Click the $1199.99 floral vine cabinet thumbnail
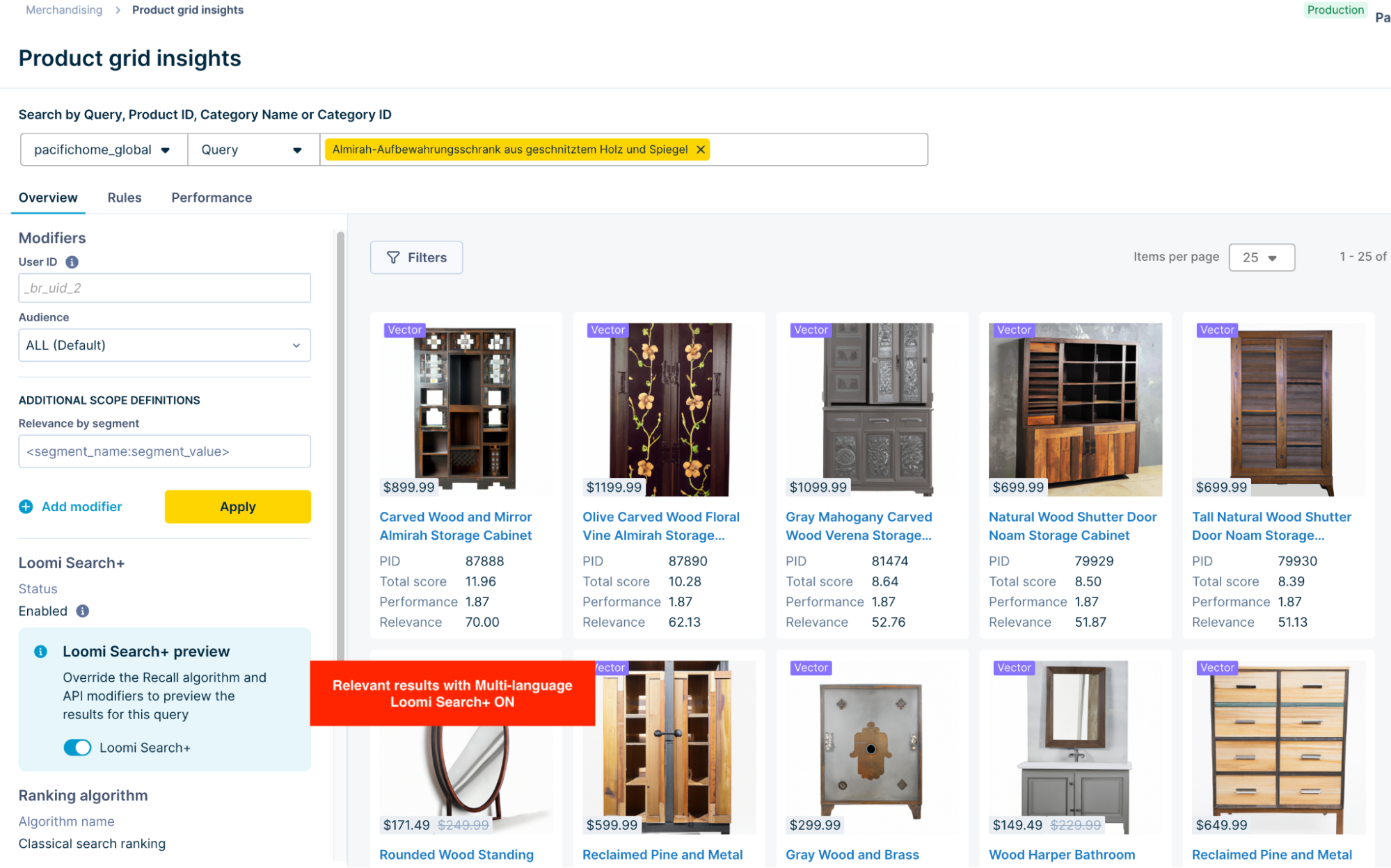 tap(669, 409)
